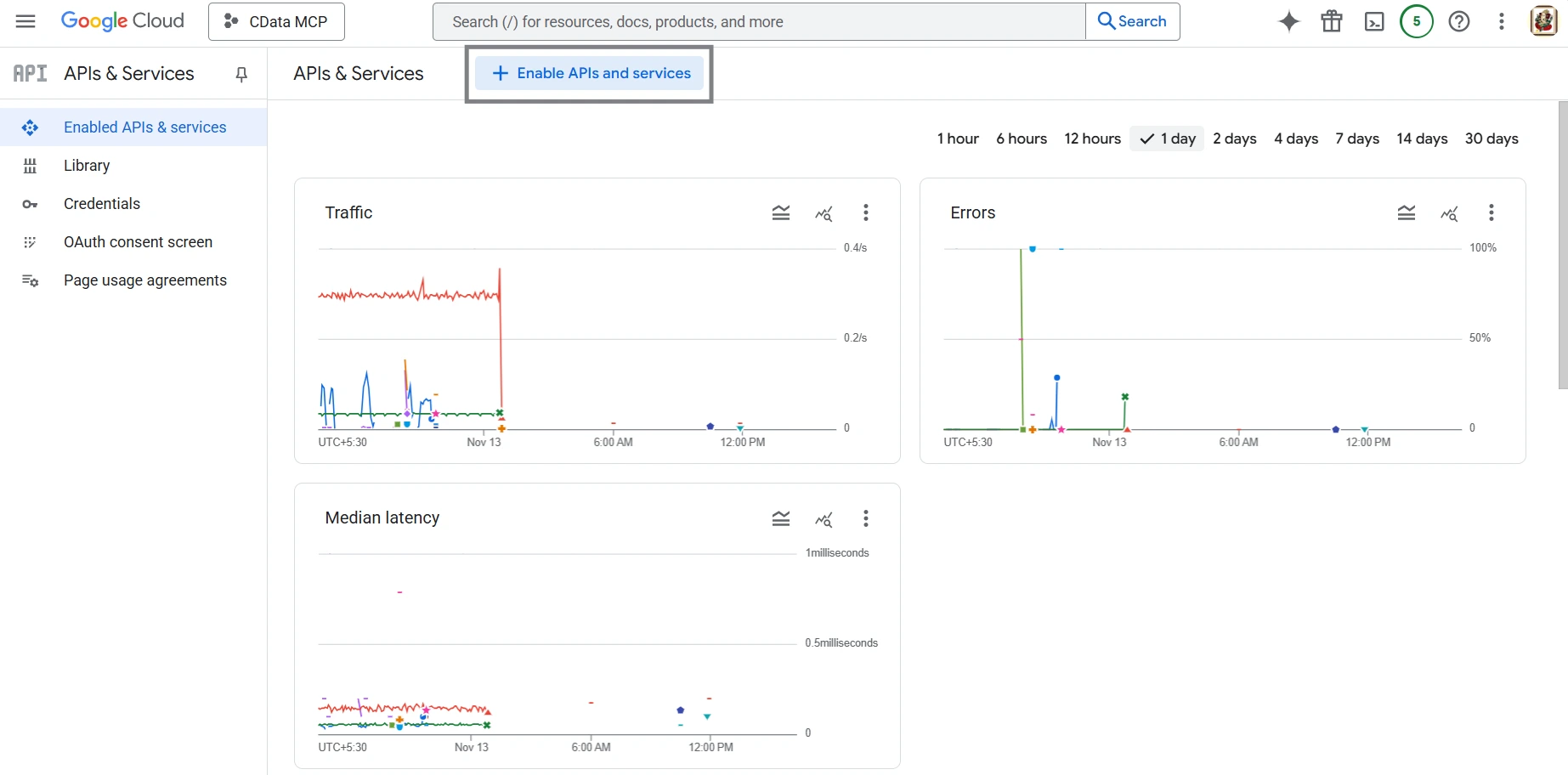The width and height of the screenshot is (1568, 775).
Task: Open the Traffic chart overflow menu
Action: (x=865, y=212)
